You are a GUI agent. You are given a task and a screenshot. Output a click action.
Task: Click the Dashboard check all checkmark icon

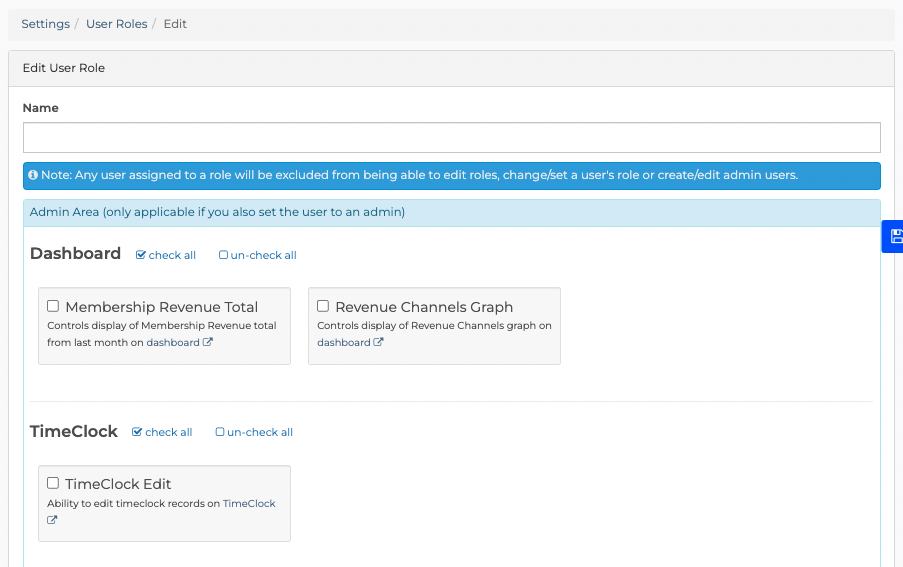coord(141,255)
